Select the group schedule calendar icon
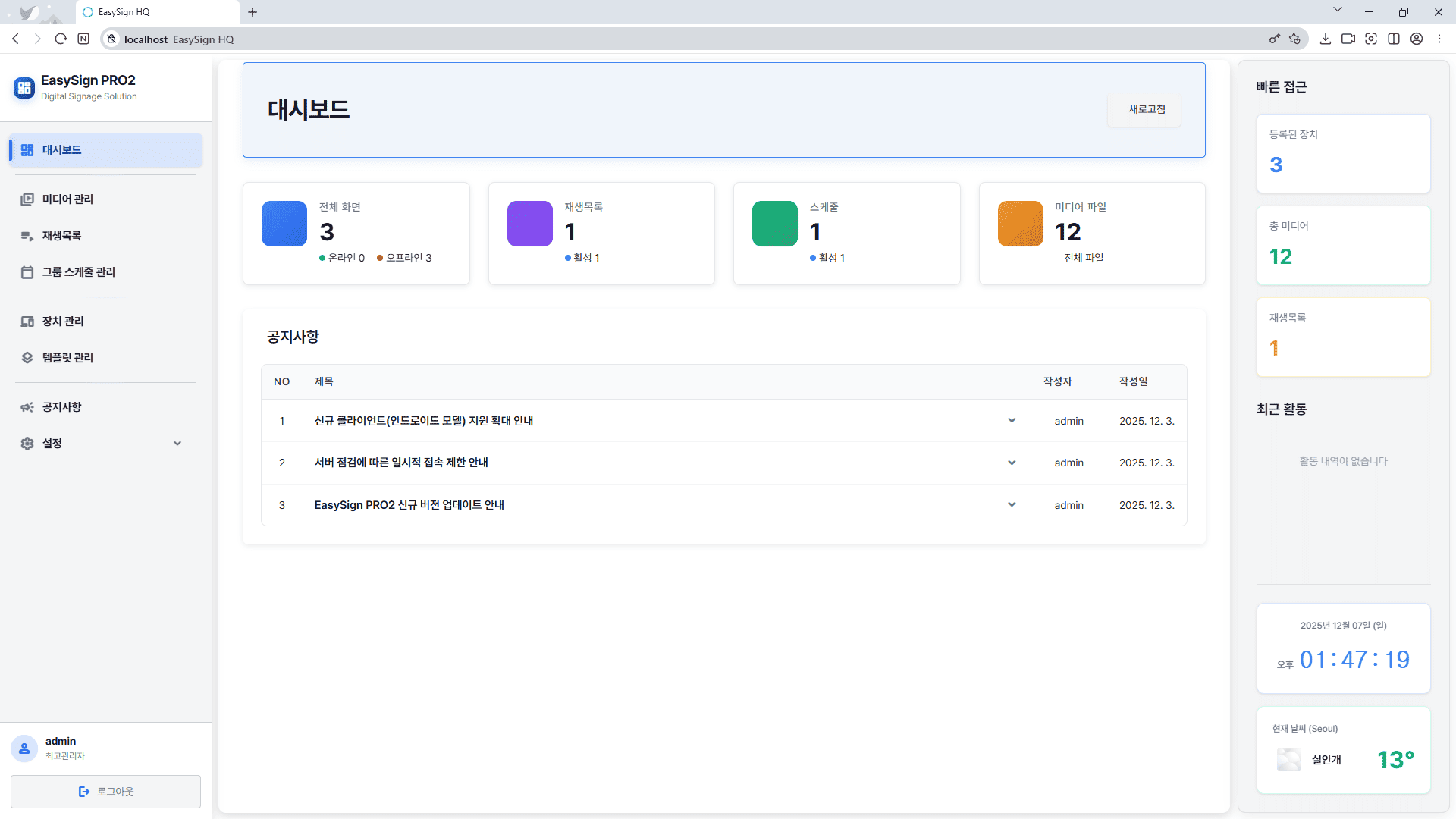Viewport: 1456px width, 819px height. coord(27,272)
